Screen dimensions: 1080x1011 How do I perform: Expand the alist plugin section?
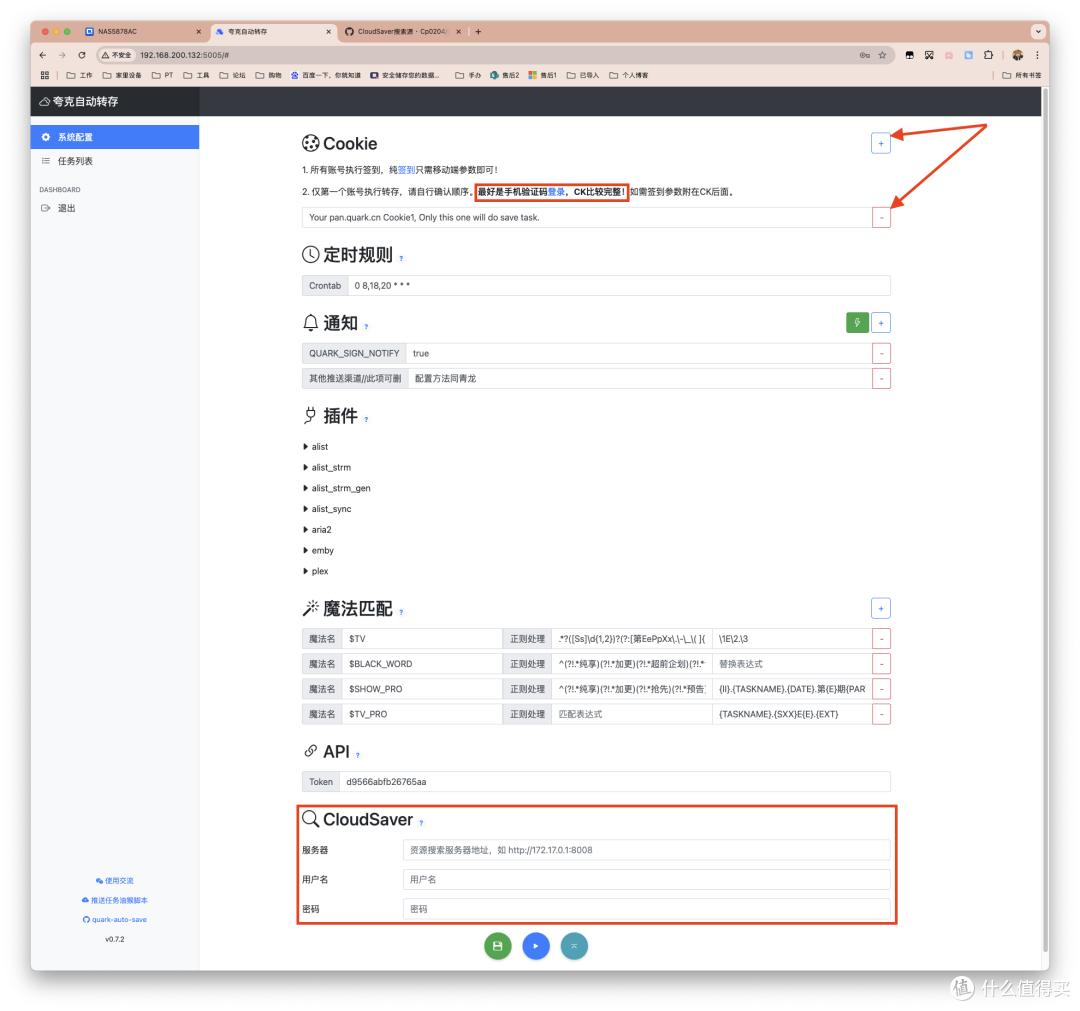tap(319, 447)
